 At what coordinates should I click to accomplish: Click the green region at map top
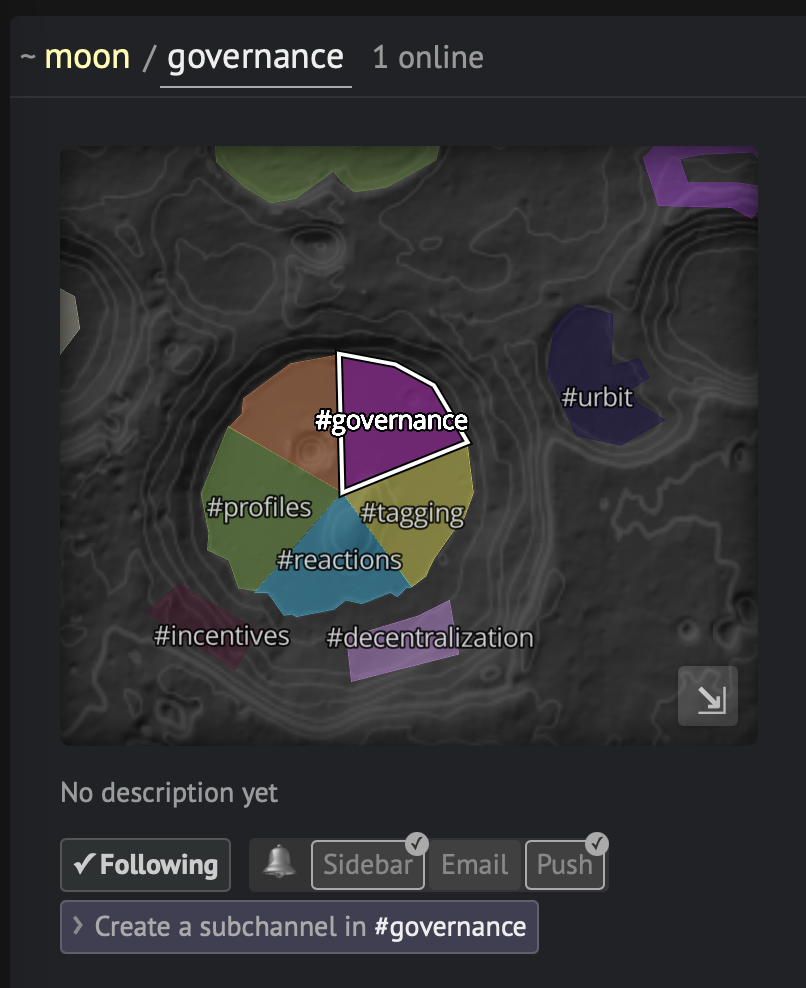328,167
